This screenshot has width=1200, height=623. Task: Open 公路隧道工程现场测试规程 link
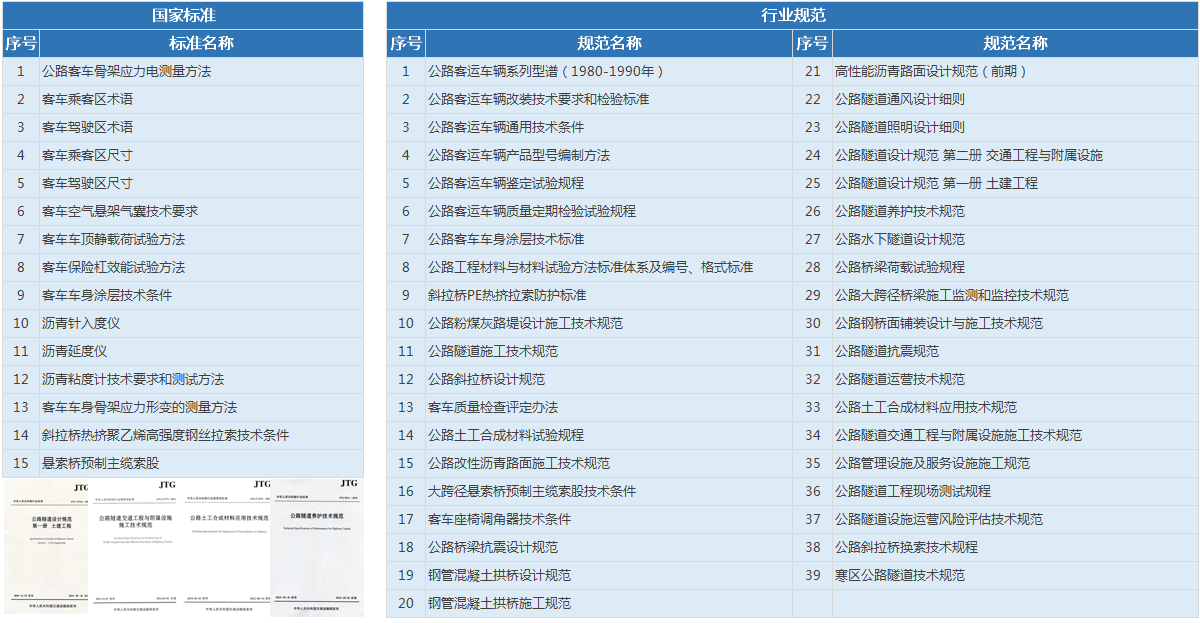(x=912, y=491)
